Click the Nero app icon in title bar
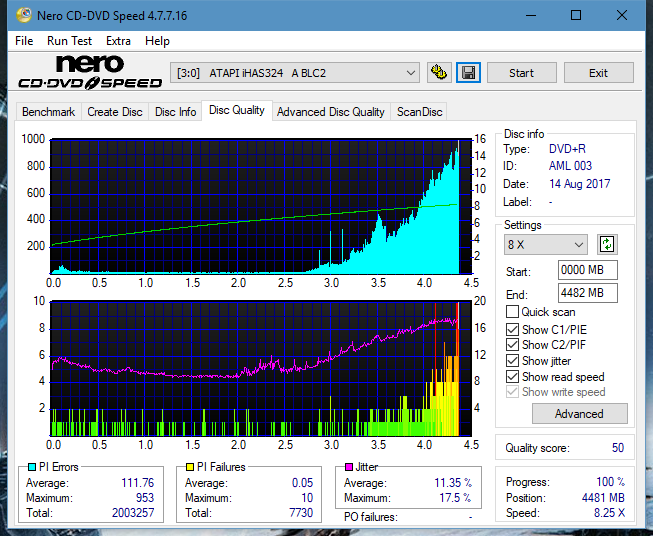The image size is (653, 536). (x=24, y=15)
